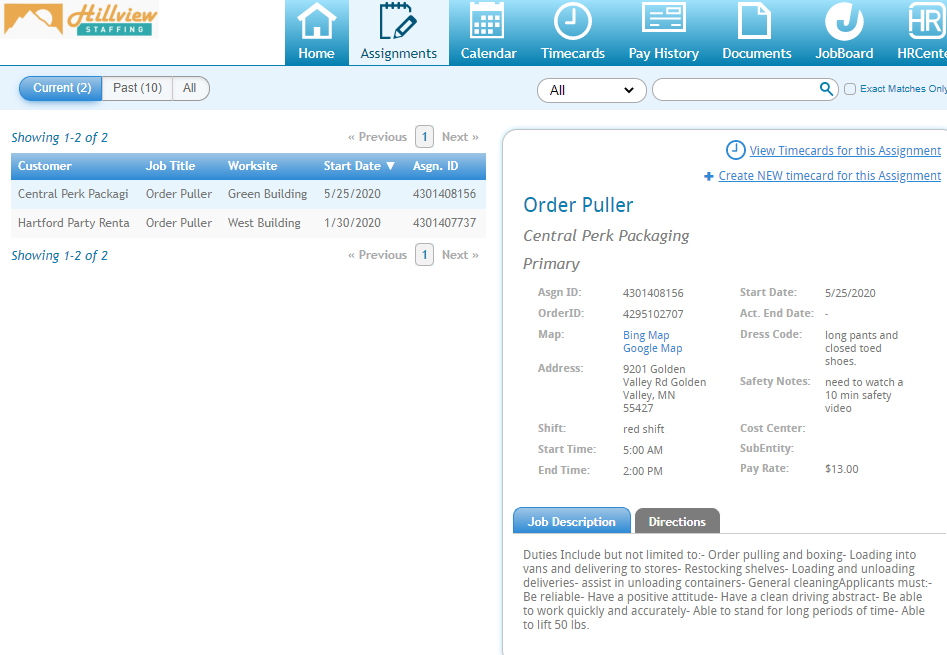Click assignment ID 4301407737 cell
Image resolution: width=947 pixels, height=655 pixels.
tap(445, 223)
